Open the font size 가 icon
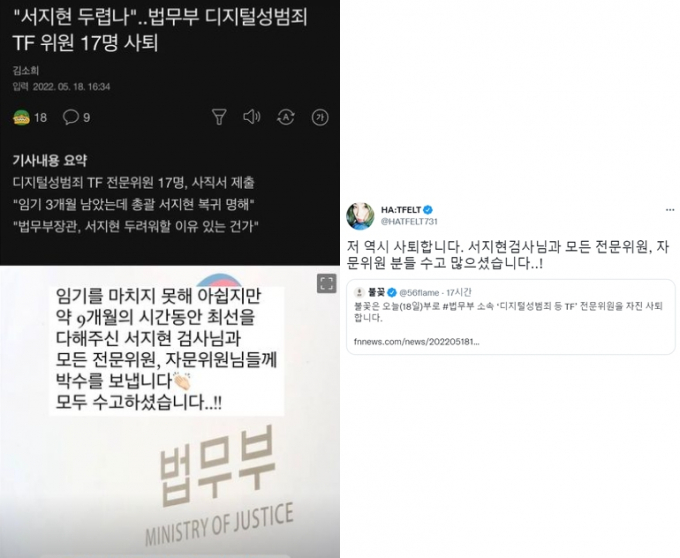Image resolution: width=680 pixels, height=558 pixels. pyautogui.click(x=320, y=117)
